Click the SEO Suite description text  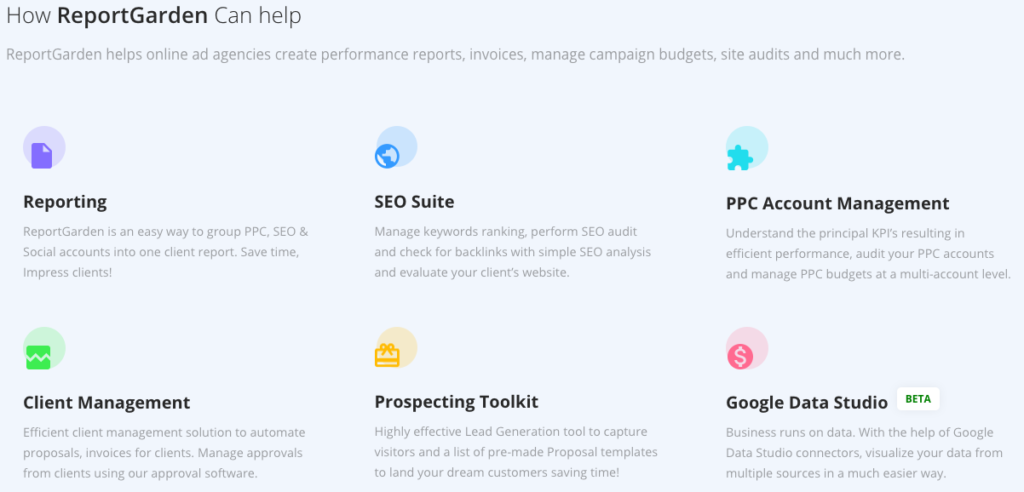coord(513,252)
